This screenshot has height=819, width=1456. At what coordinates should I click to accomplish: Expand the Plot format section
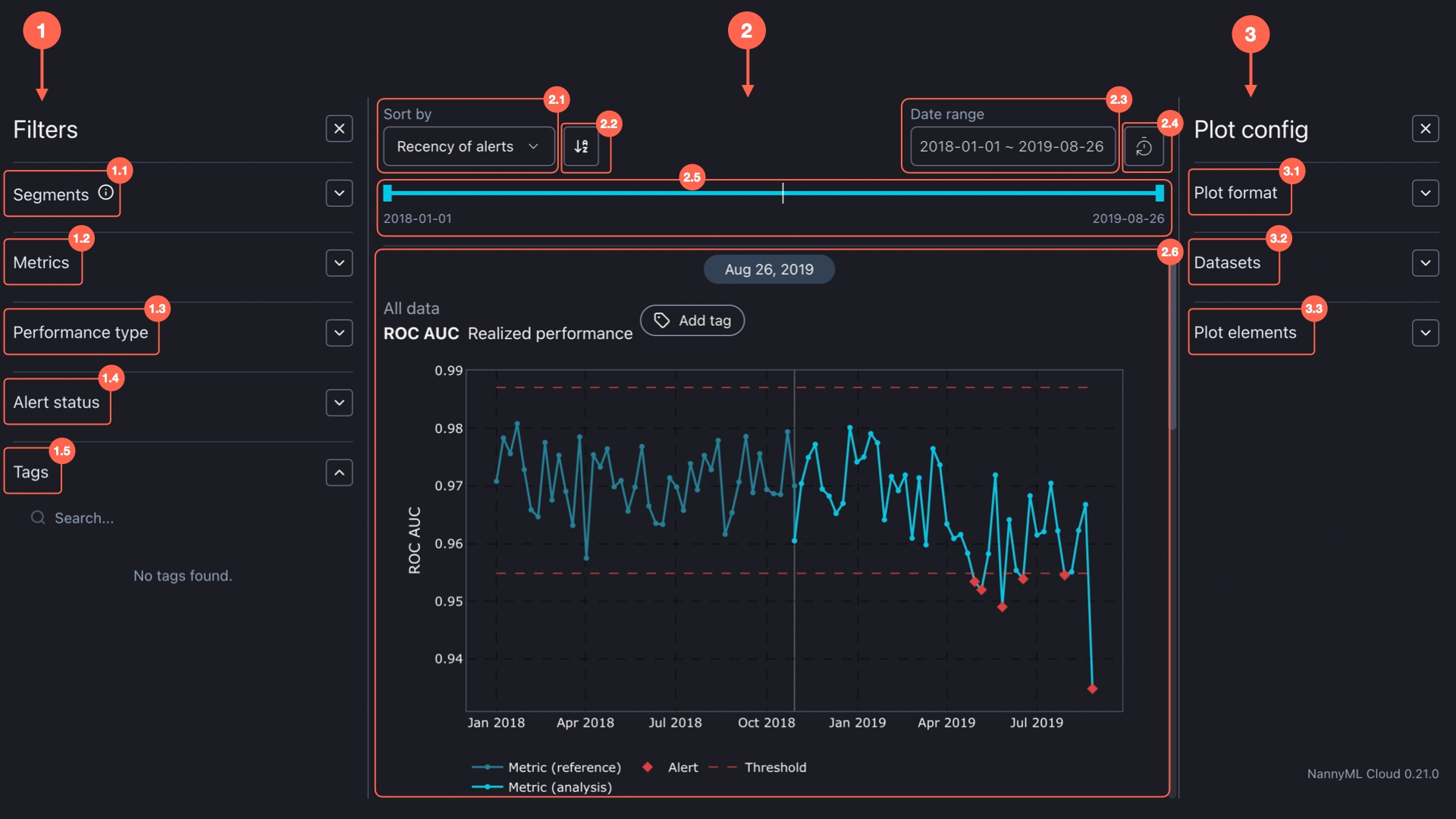pos(1425,193)
